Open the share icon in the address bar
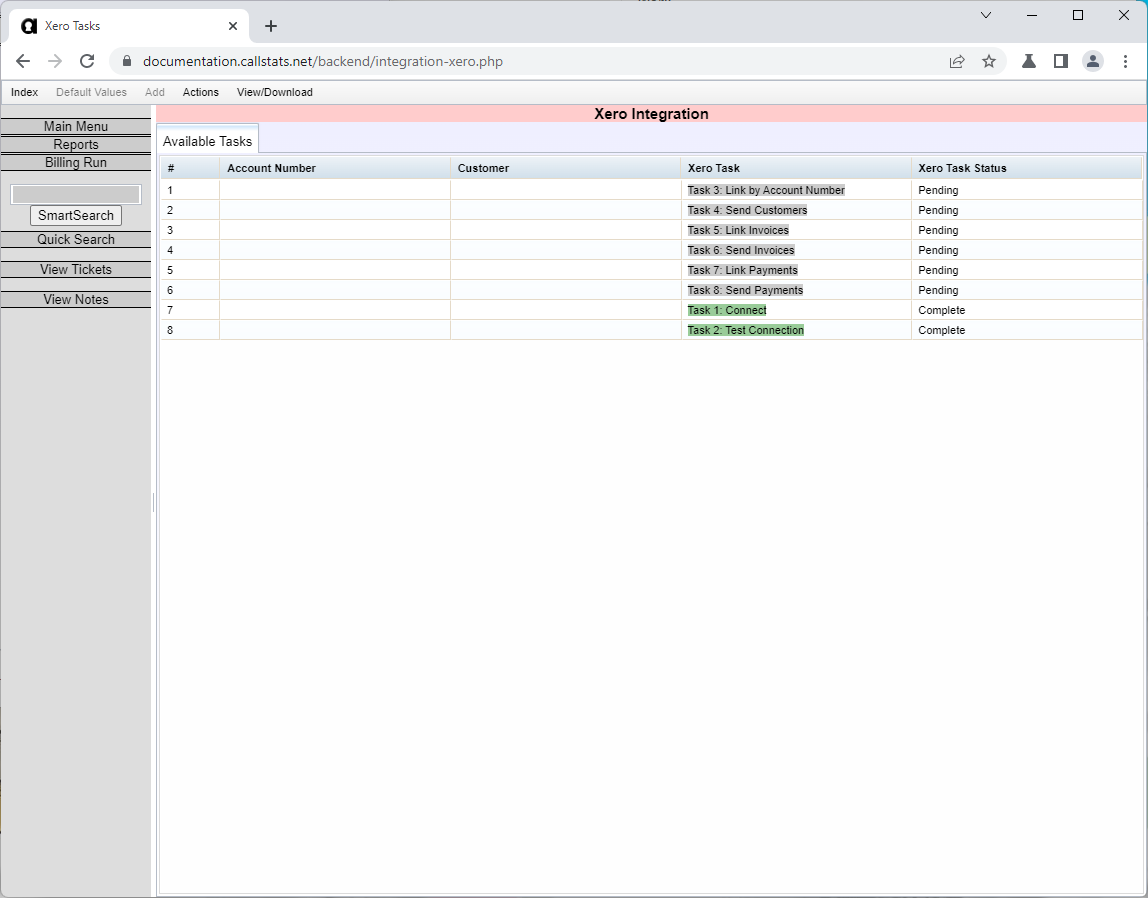1148x898 pixels. pyautogui.click(x=957, y=61)
